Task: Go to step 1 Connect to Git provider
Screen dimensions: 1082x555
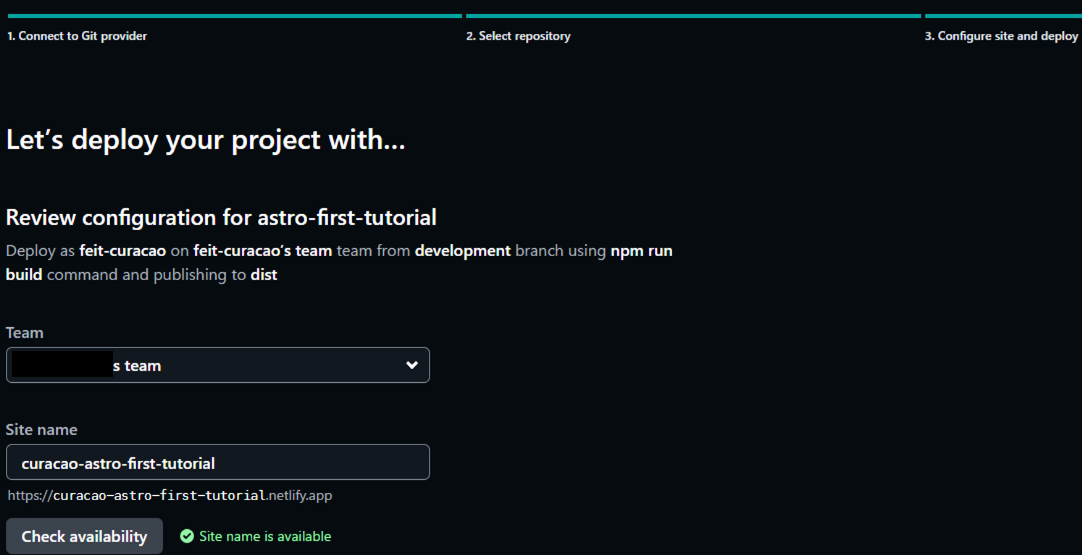Action: pyautogui.click(x=77, y=36)
